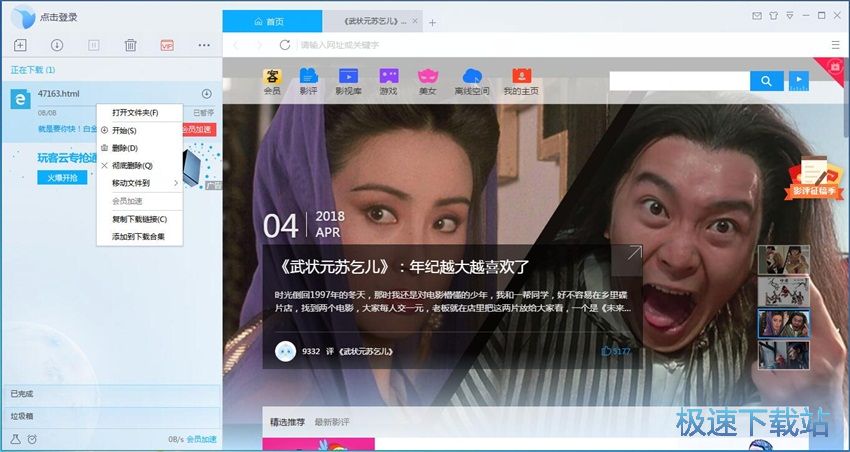
Task: Click the blue search magnifier button
Action: (x=767, y=81)
